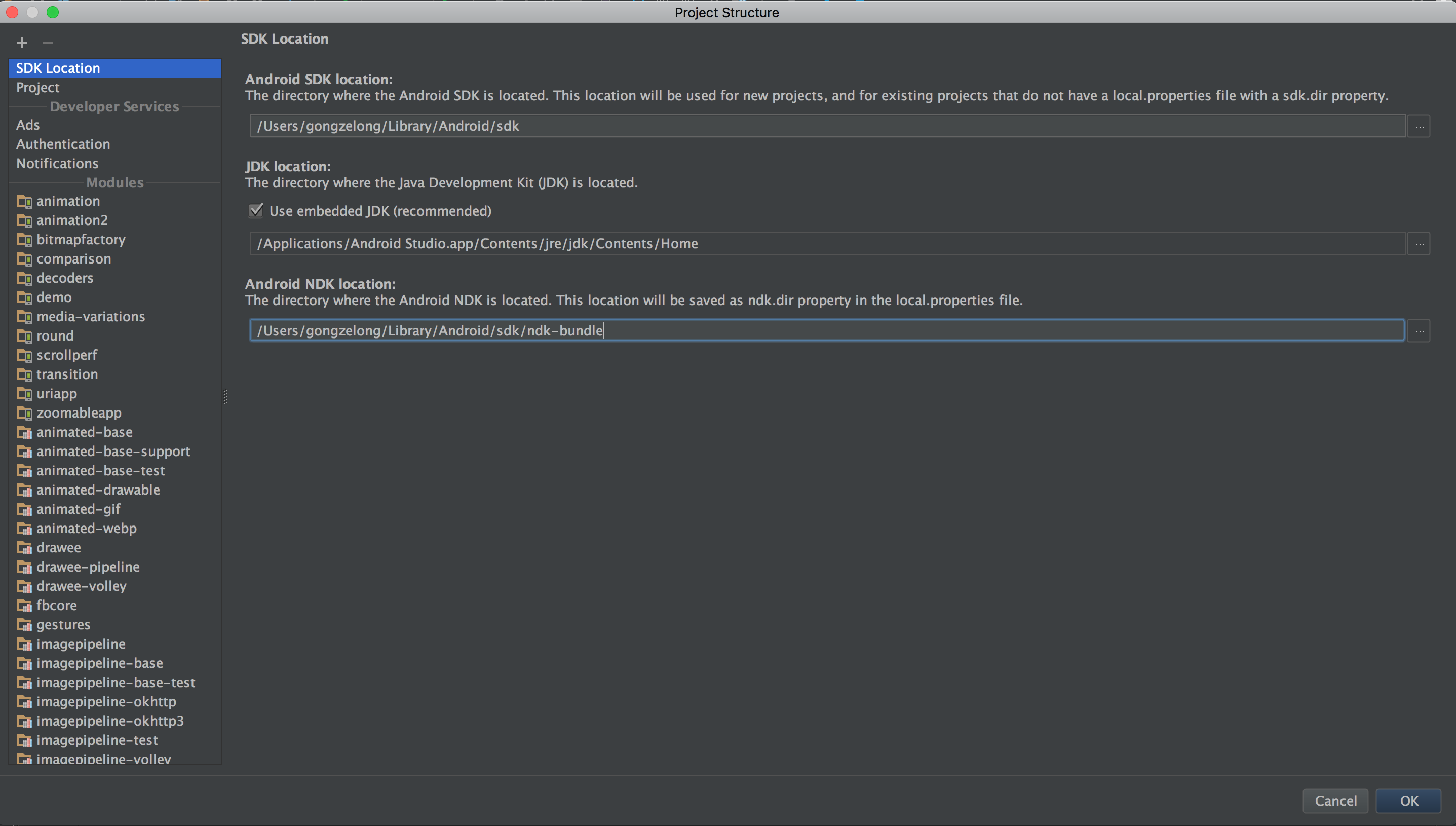Click the + icon to add a module

[22, 43]
